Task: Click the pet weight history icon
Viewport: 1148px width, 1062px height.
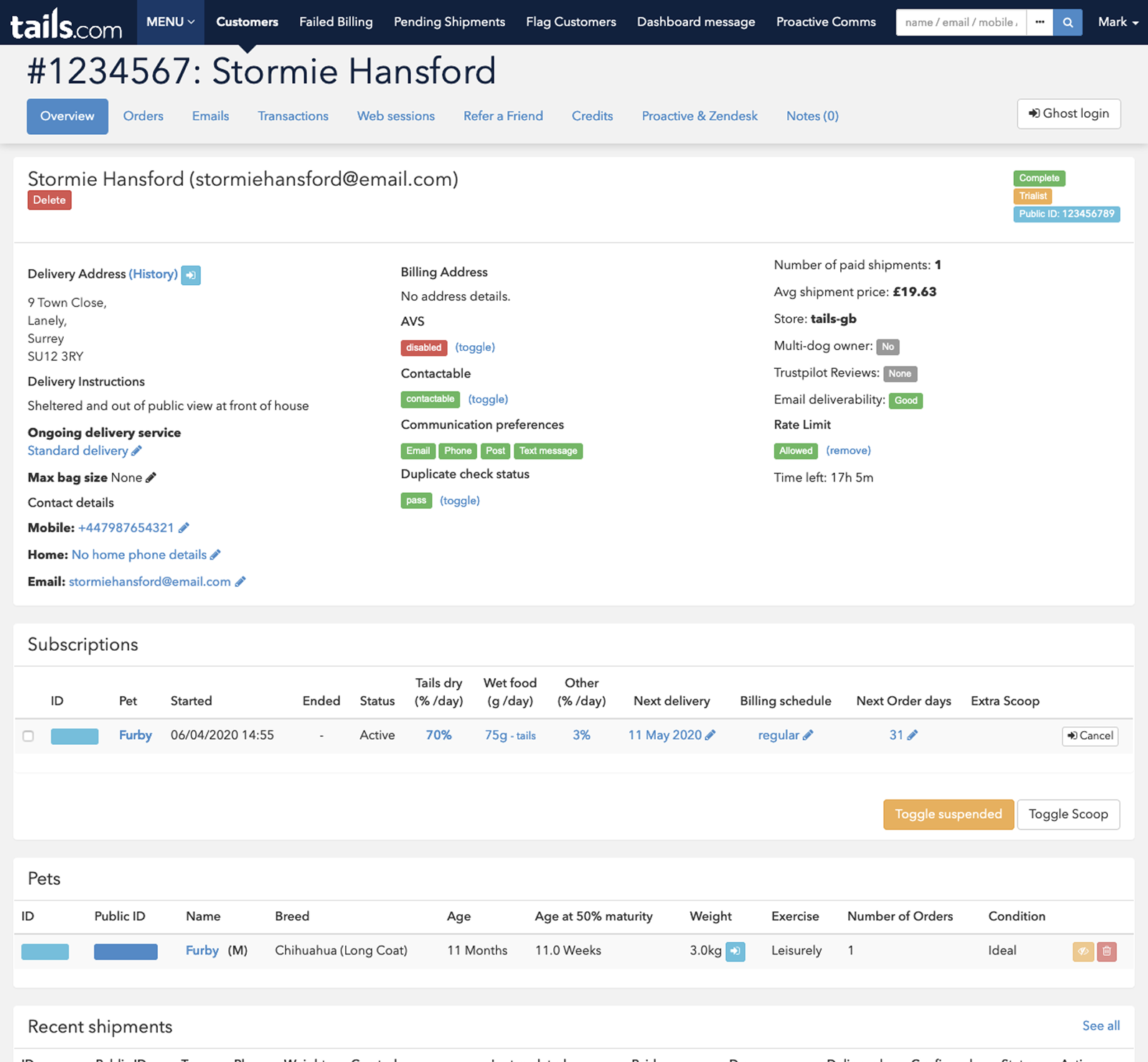Action: tap(735, 951)
